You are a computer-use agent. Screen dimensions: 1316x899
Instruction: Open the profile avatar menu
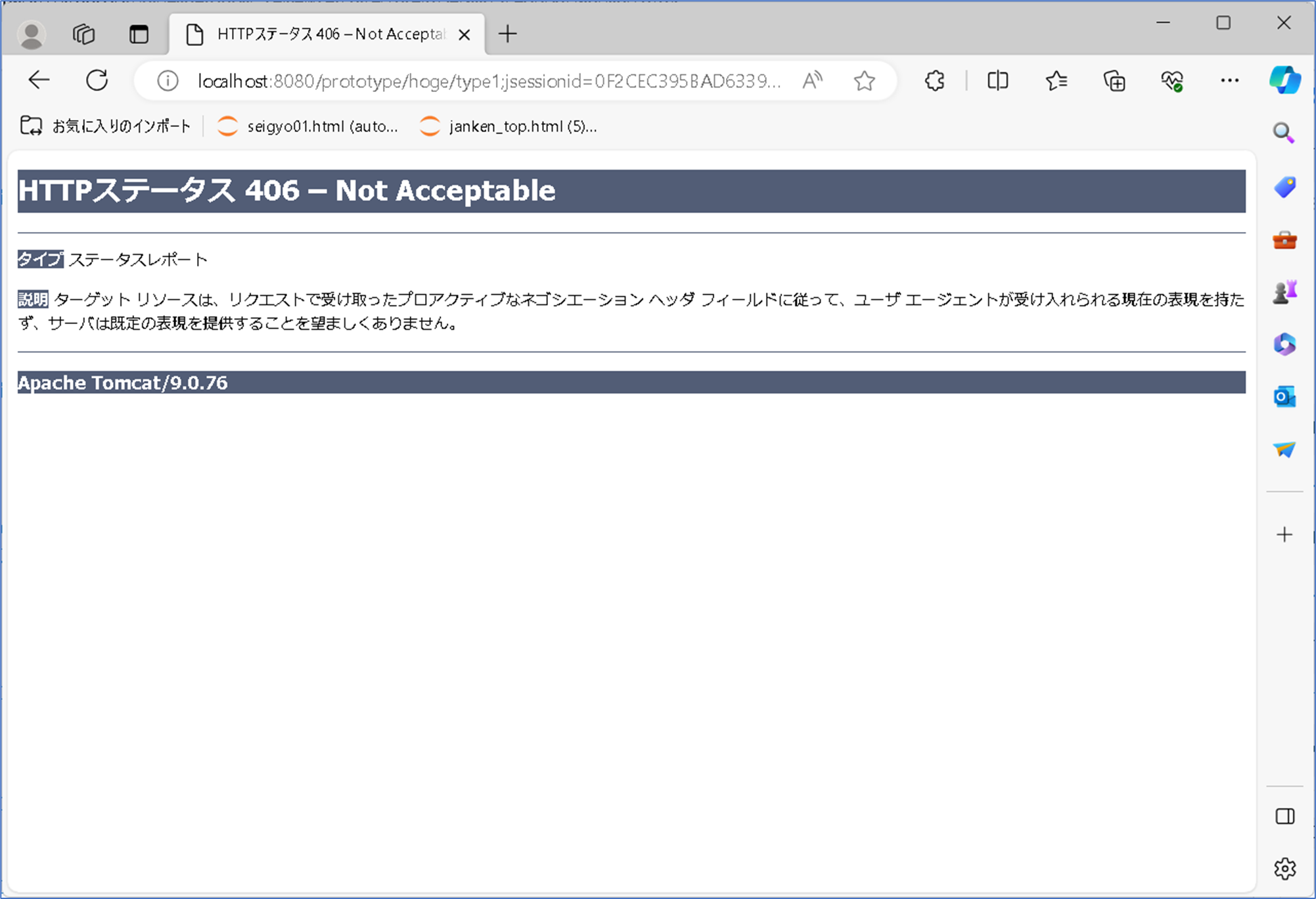[32, 34]
